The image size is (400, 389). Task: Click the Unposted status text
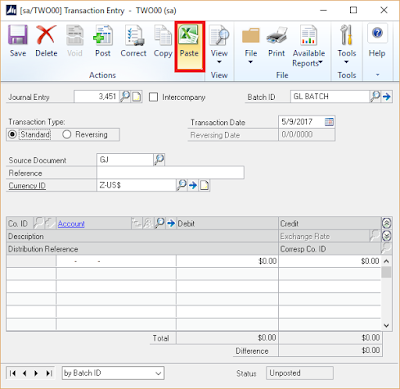pos(285,373)
